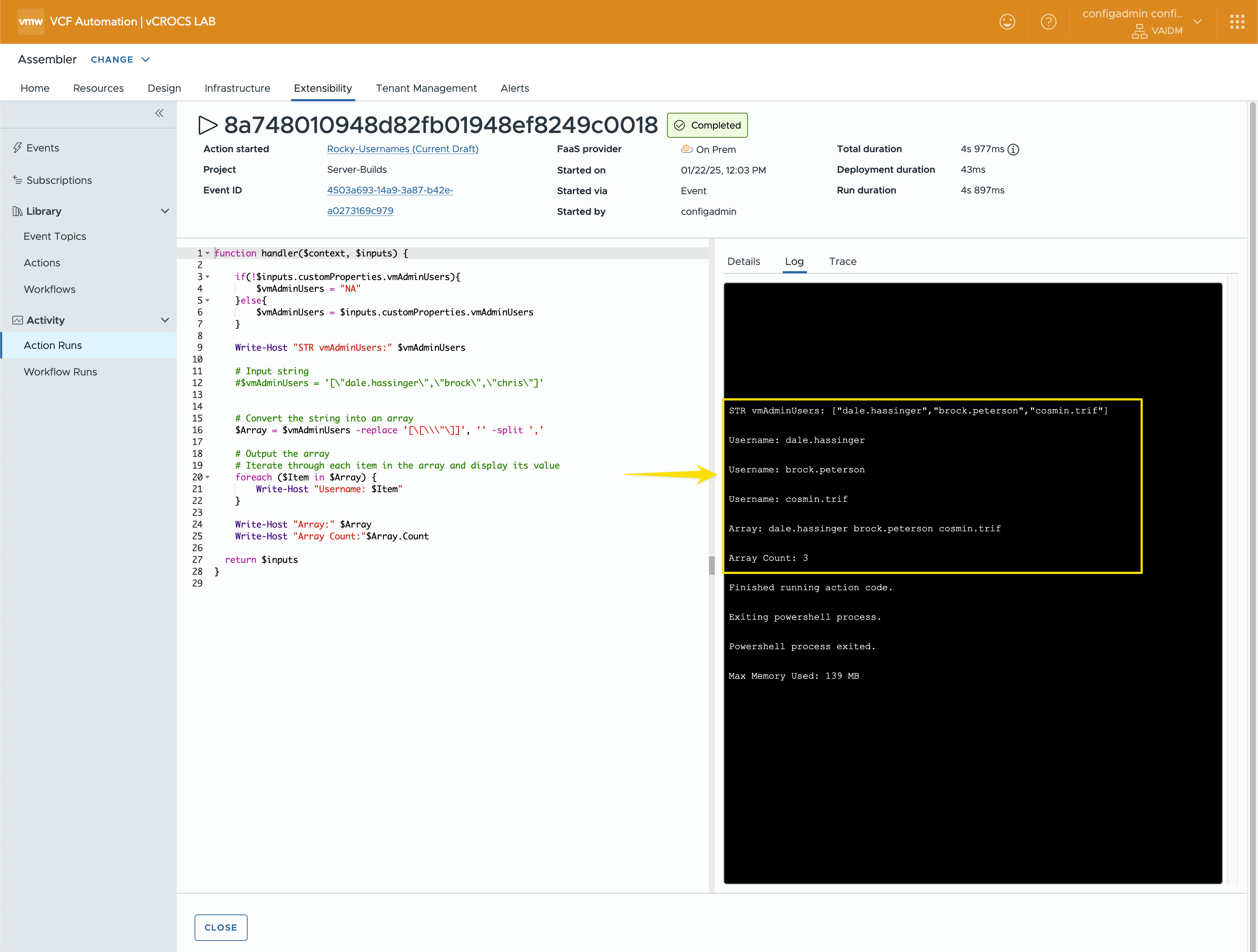Switch to the Details tab
The height and width of the screenshot is (952, 1258).
(x=743, y=262)
